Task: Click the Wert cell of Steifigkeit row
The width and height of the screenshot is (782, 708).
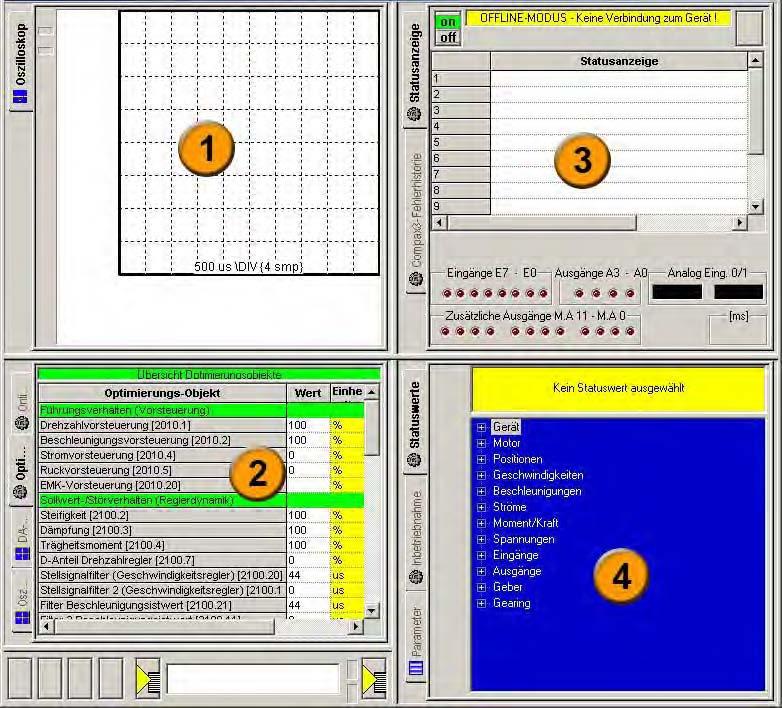Action: pyautogui.click(x=308, y=515)
